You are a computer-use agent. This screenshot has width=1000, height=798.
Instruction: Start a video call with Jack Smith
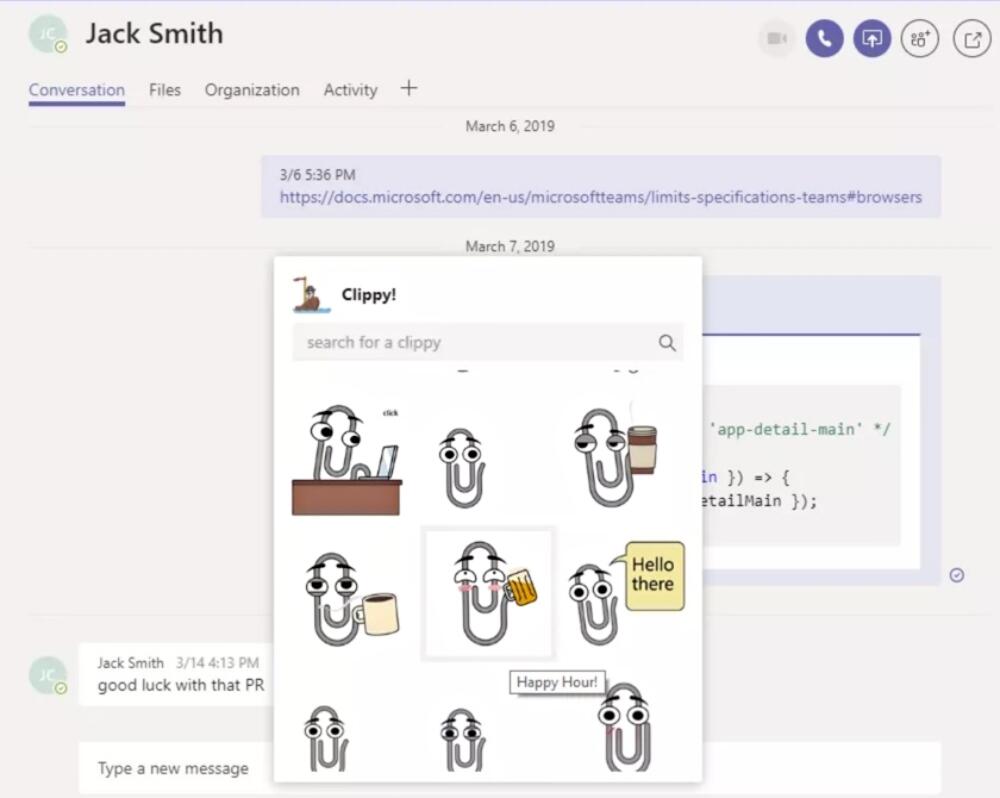(776, 39)
